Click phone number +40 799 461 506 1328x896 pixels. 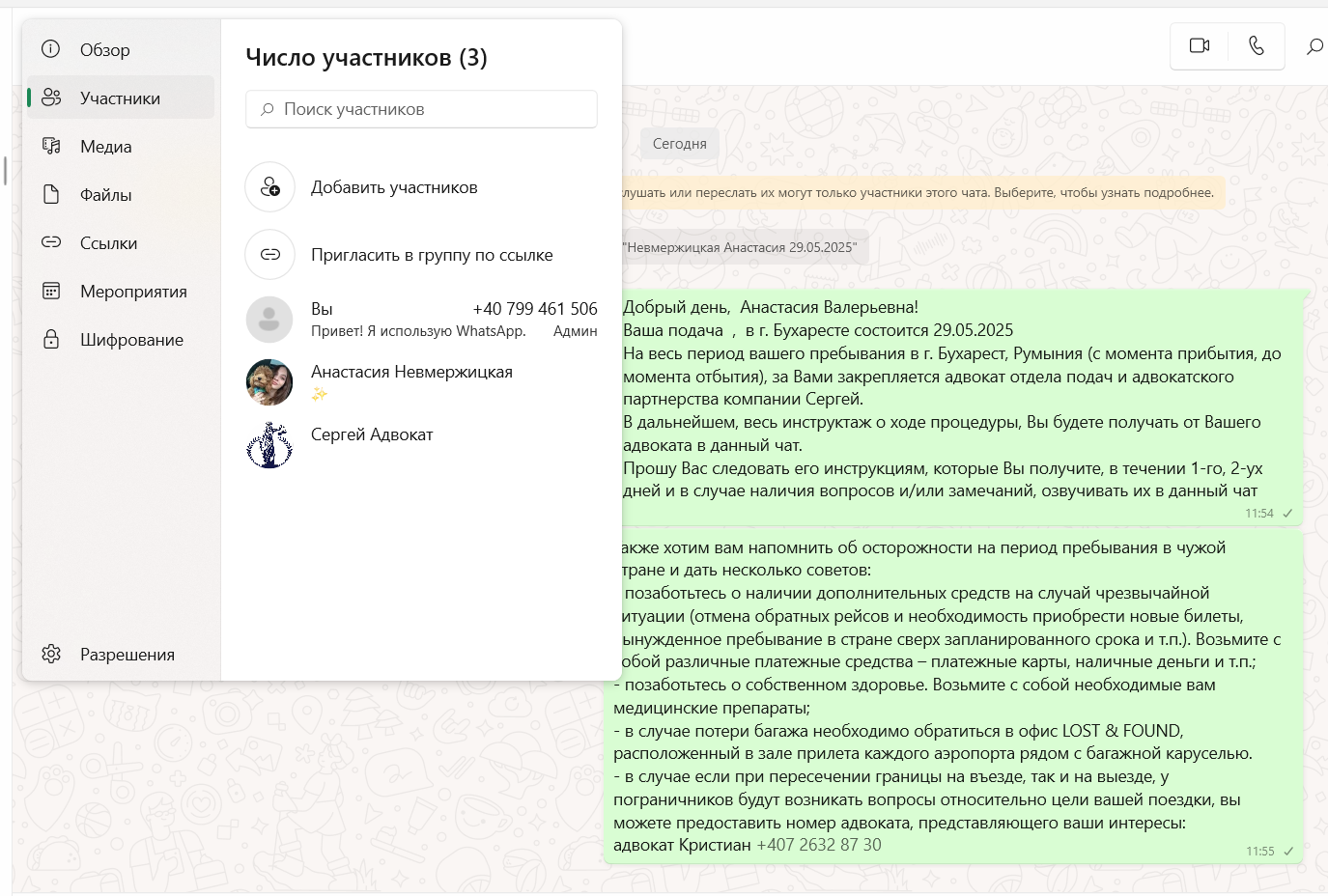point(535,309)
